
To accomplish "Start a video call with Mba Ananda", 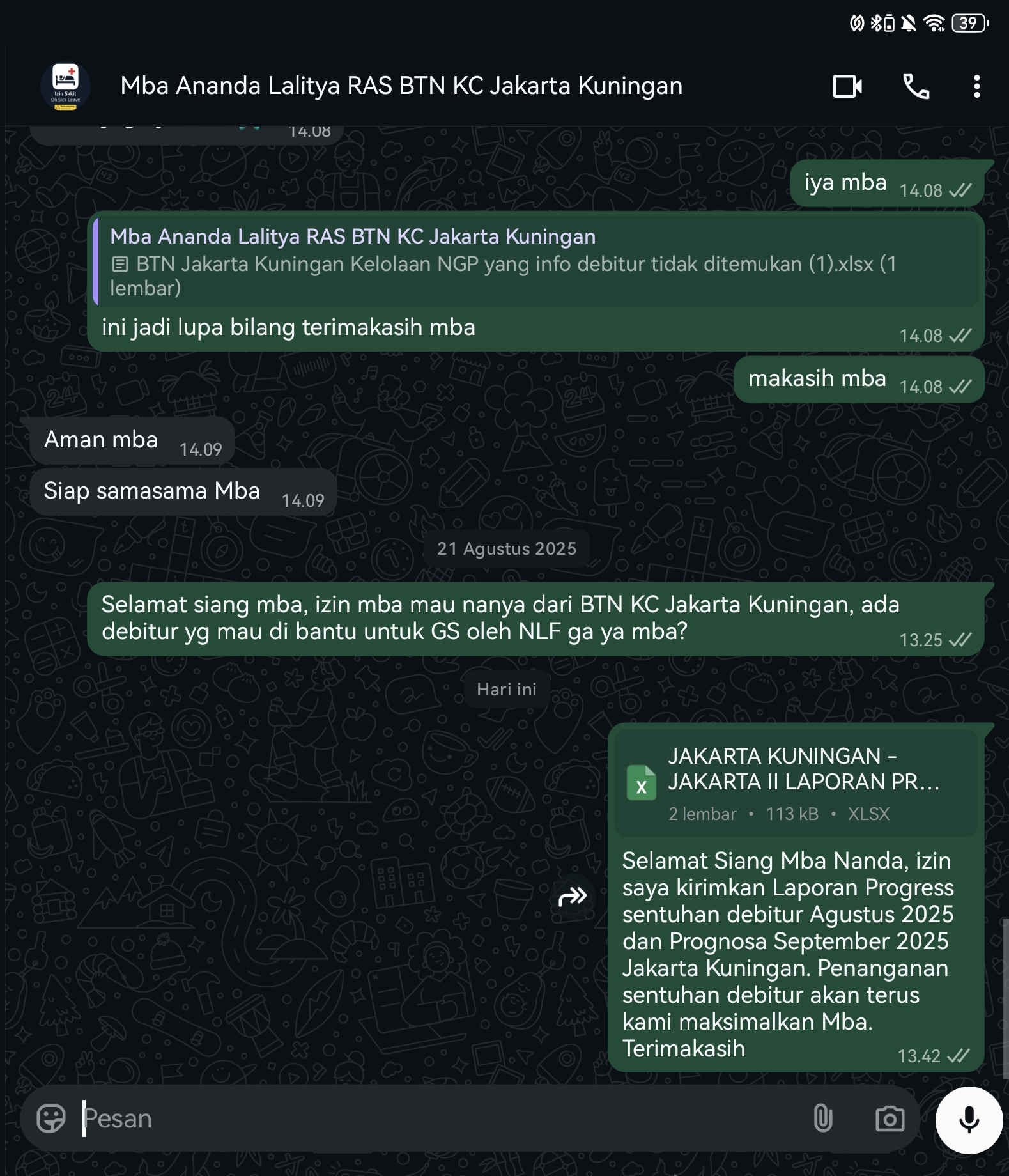I will tap(847, 86).
